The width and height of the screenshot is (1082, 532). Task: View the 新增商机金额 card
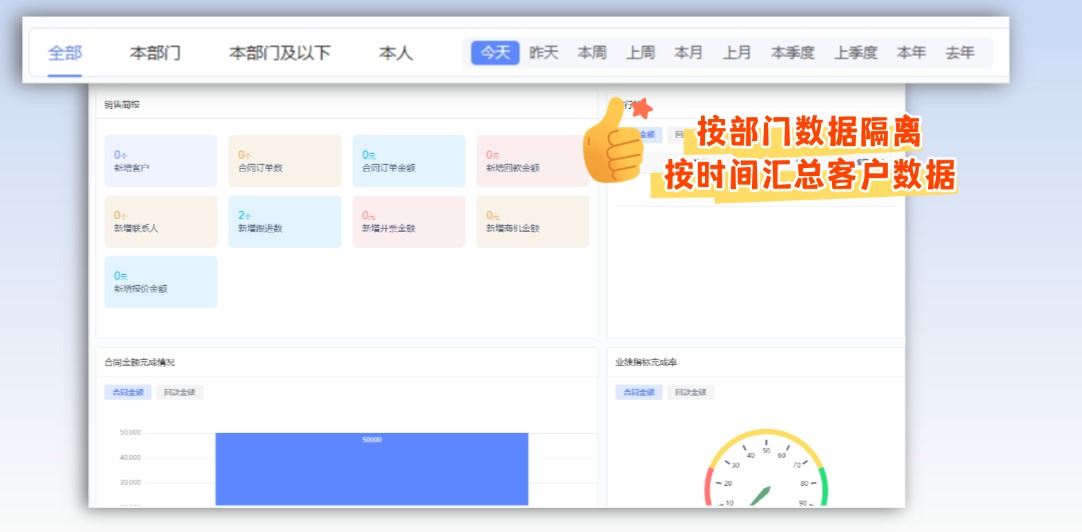coord(533,221)
